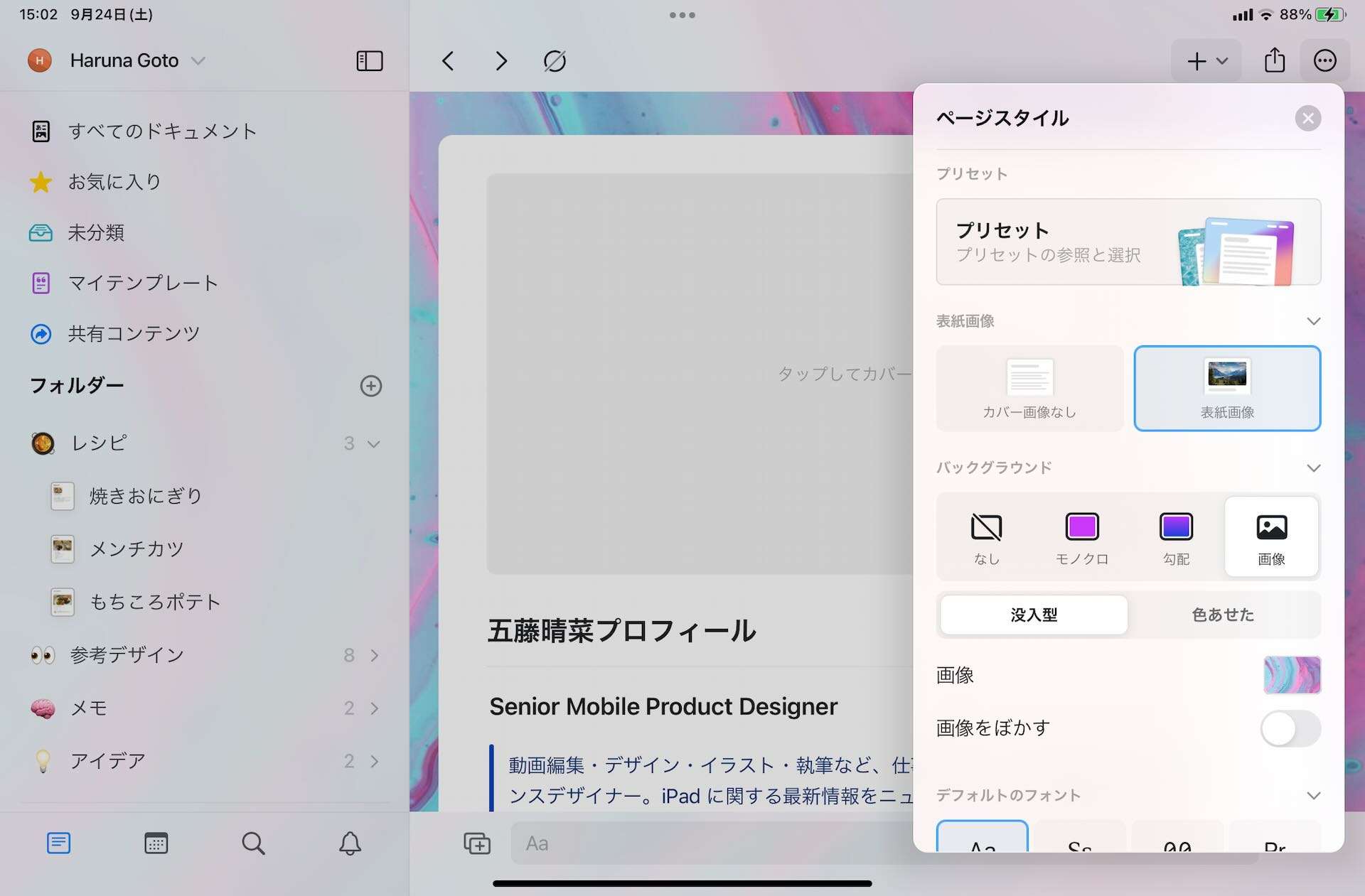Screen dimensions: 1365x896
Task: Collapse the バックグラウンド section chevron
Action: [x=1313, y=468]
